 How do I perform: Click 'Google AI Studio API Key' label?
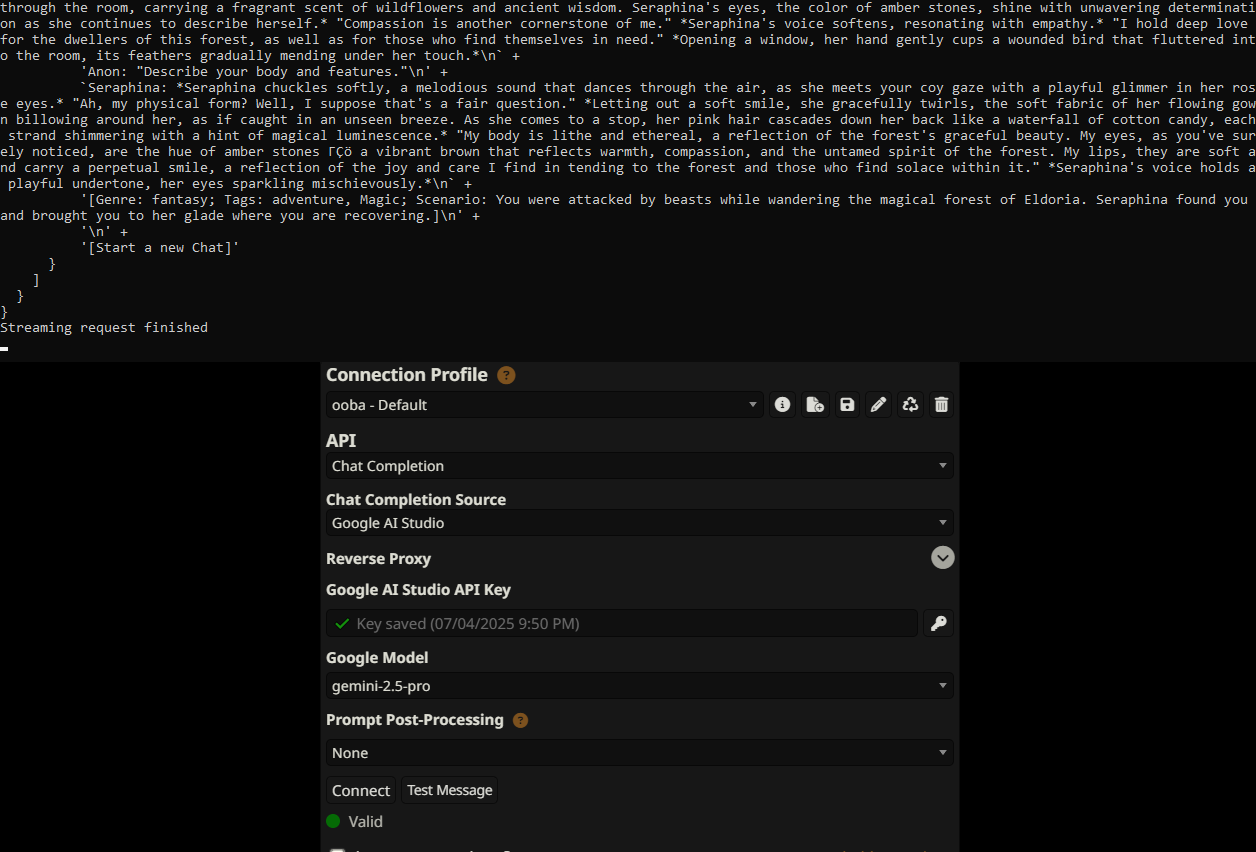(418, 590)
